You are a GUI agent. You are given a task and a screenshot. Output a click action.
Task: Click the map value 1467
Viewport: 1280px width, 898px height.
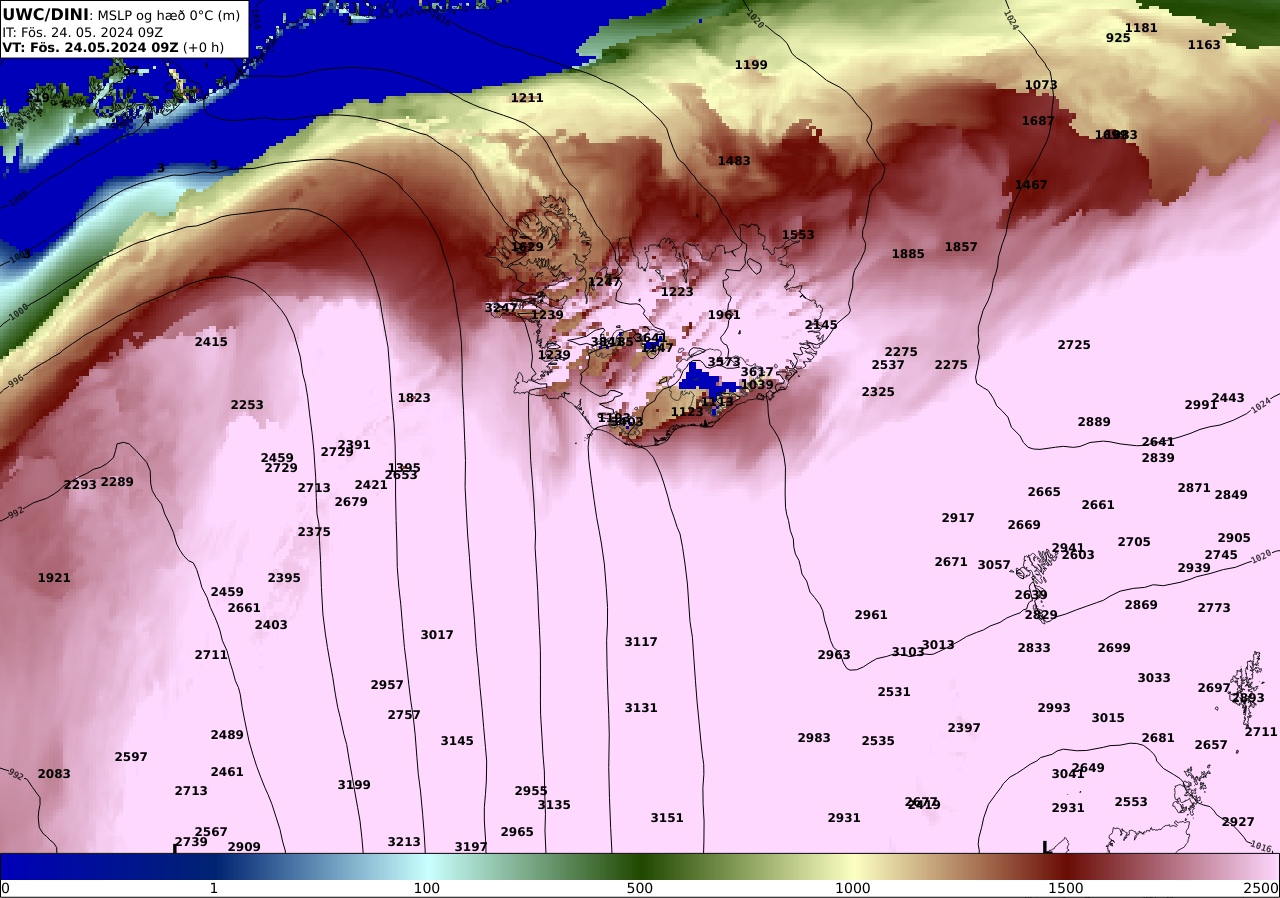coord(1031,185)
